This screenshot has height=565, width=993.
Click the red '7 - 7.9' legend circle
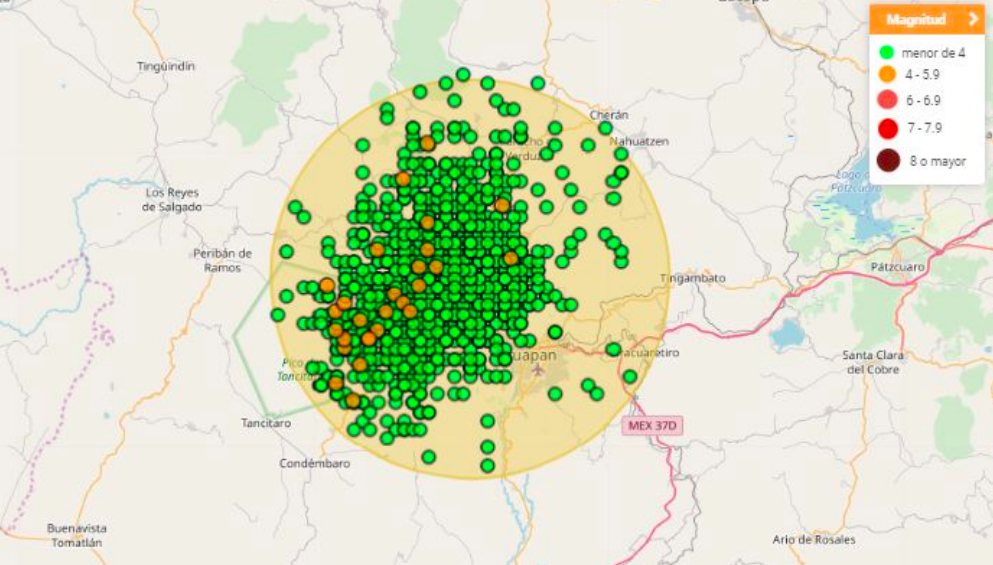[x=886, y=128]
